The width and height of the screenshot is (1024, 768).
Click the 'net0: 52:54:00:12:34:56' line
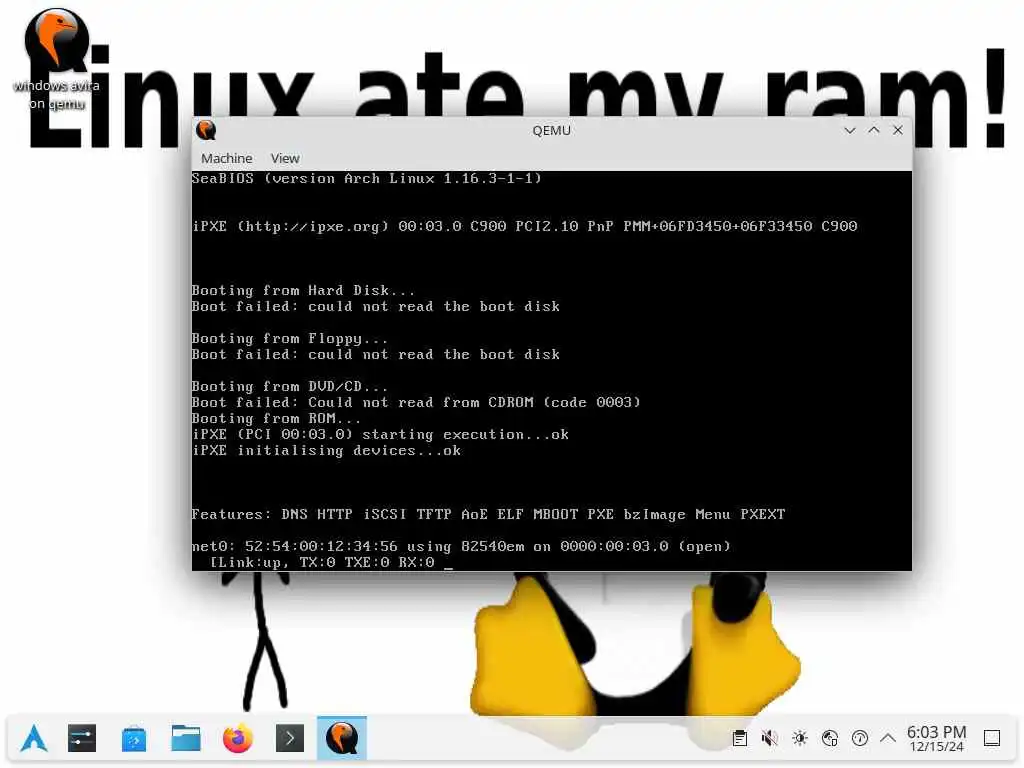coord(461,546)
